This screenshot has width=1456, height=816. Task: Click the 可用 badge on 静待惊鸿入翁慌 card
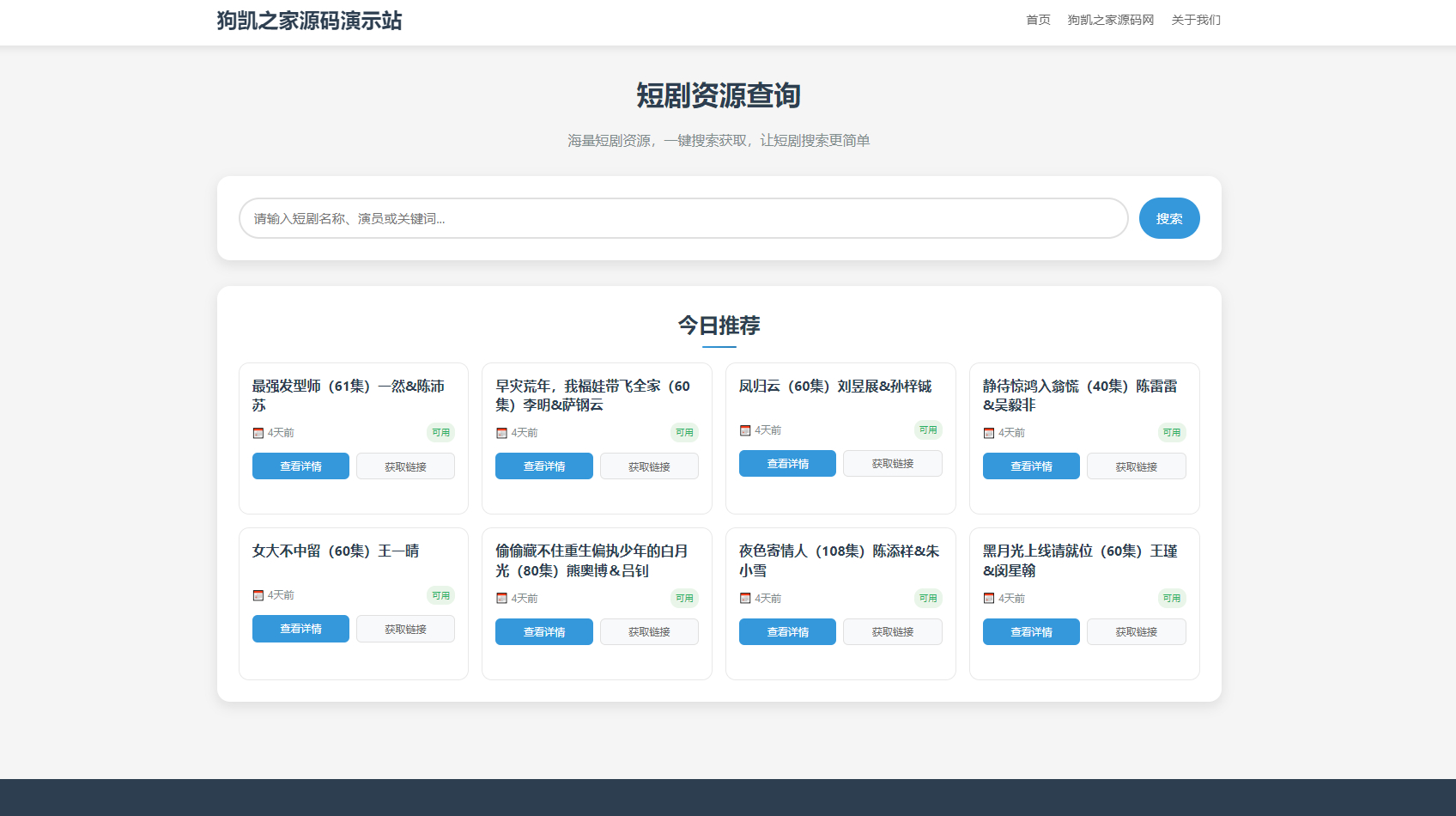click(1171, 433)
